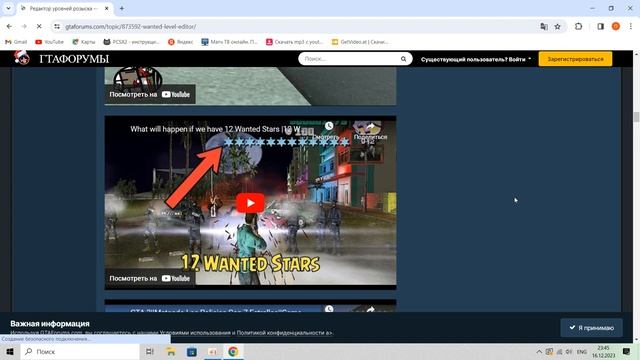Open 'Посмотреть на YouTube' on the 12 Wanted Stars video
Image resolution: width=640 pixels, height=360 pixels.
(149, 278)
